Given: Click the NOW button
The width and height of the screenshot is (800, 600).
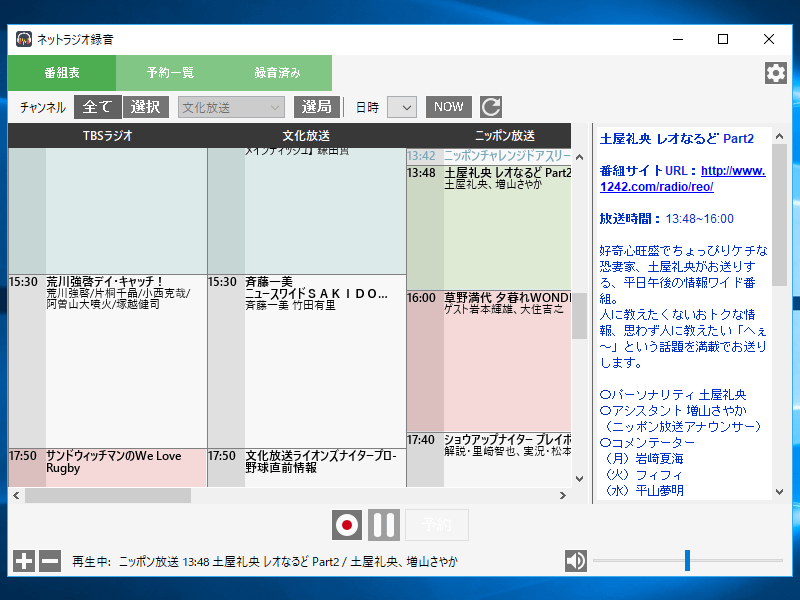Looking at the screenshot, I should click(449, 107).
